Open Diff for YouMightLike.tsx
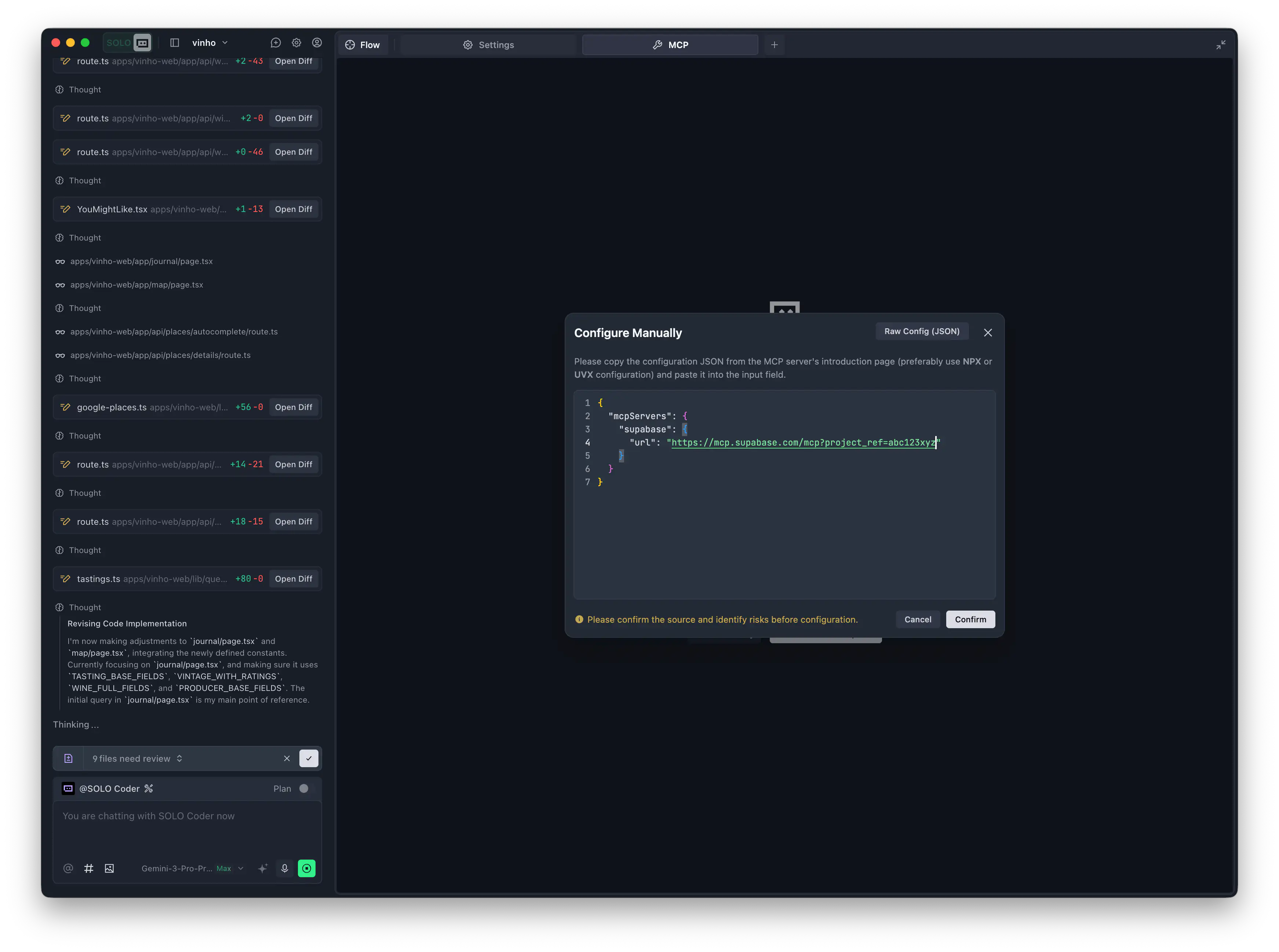This screenshot has width=1279, height=952. coord(294,209)
